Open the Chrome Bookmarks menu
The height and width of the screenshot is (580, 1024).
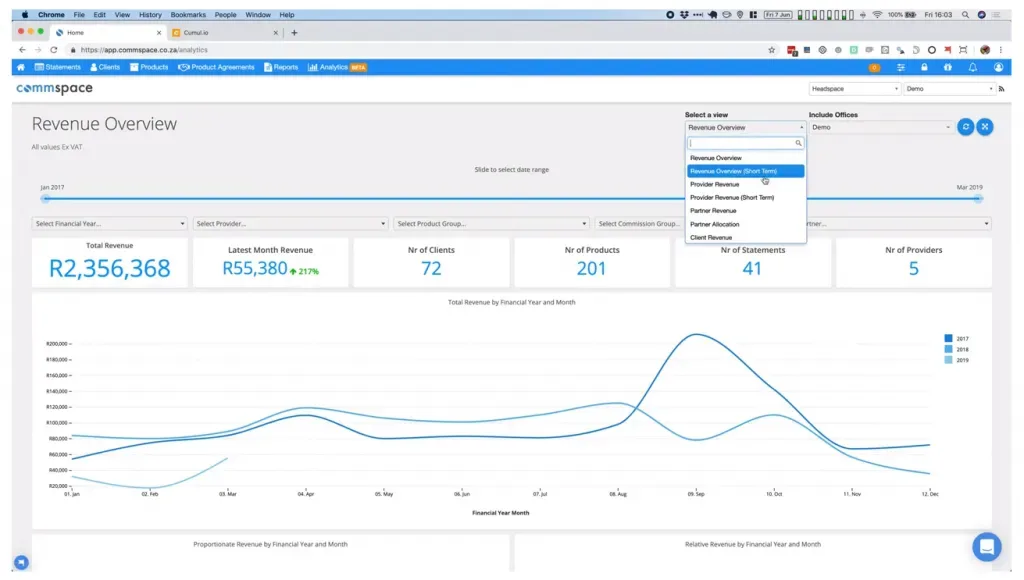[188, 14]
